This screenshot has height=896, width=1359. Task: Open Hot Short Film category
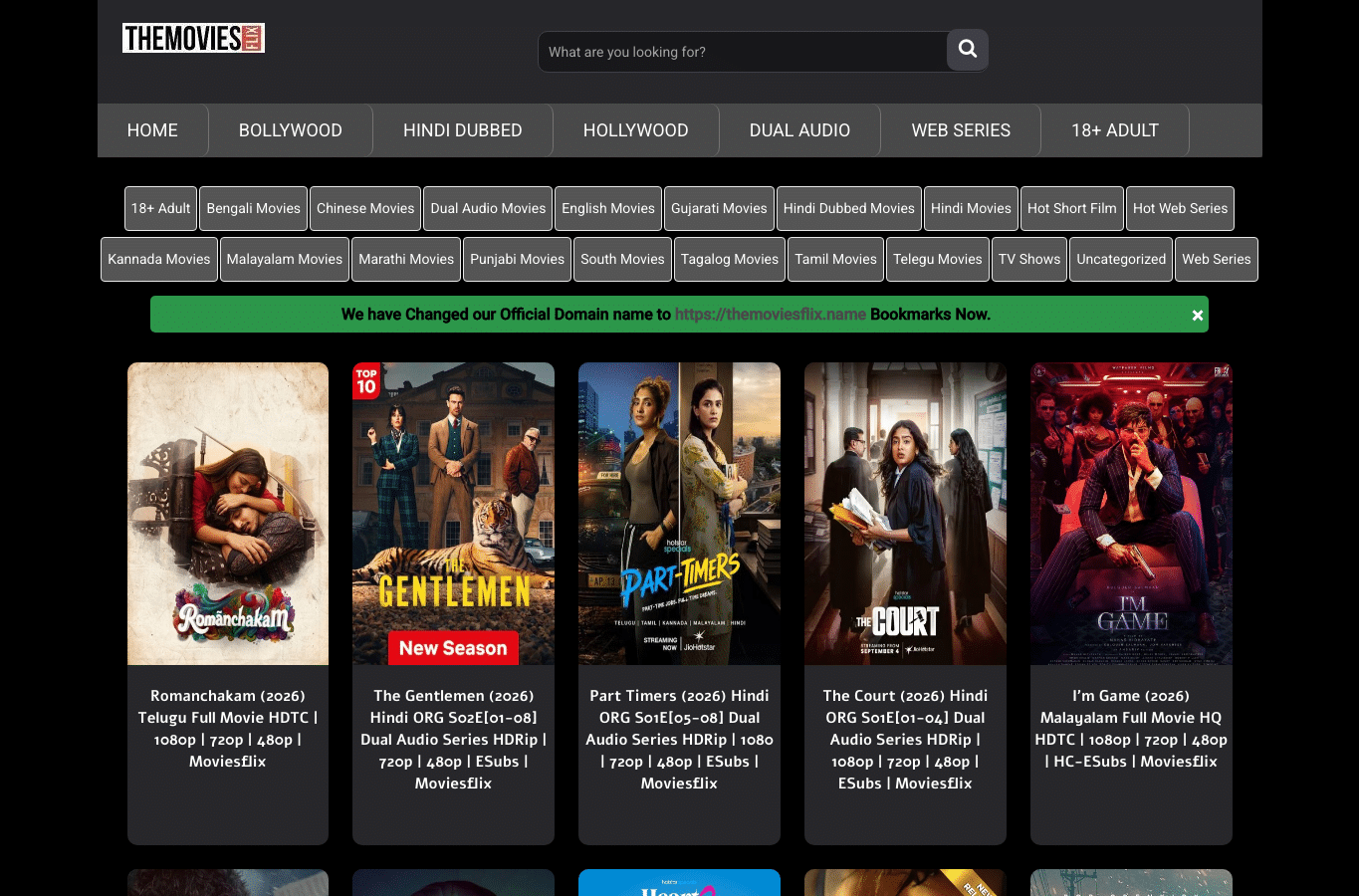pyautogui.click(x=1072, y=208)
